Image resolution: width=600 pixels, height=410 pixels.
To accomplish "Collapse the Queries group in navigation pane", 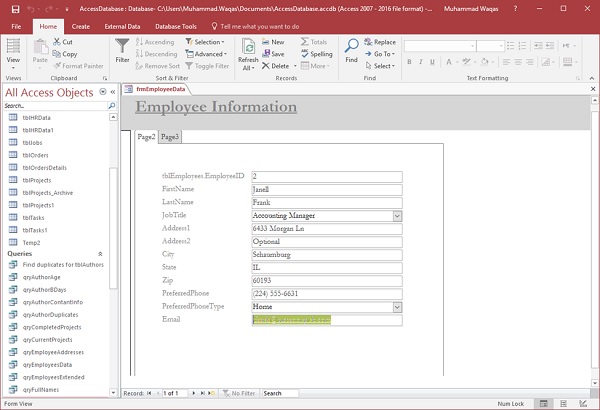I will (x=99, y=254).
